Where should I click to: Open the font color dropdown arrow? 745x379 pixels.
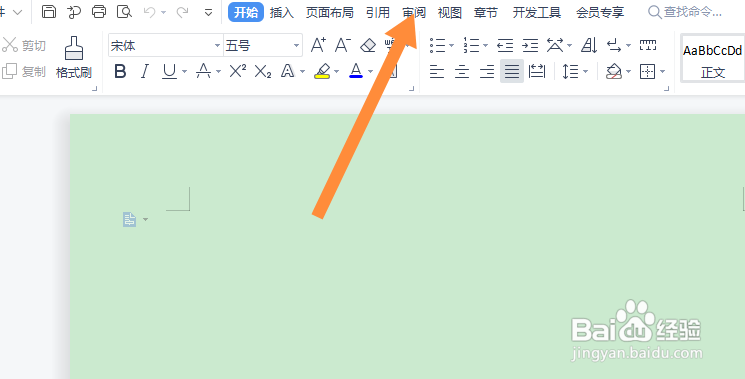tap(371, 72)
